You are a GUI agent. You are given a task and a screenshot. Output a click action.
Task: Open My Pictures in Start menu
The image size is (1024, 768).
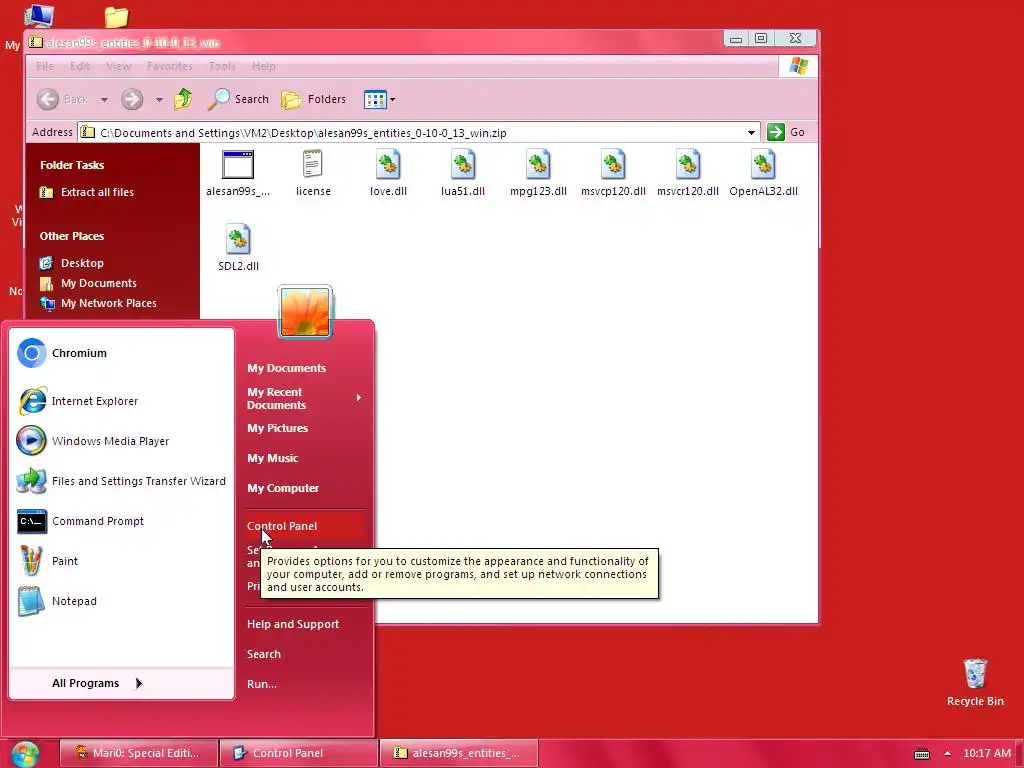coord(278,428)
